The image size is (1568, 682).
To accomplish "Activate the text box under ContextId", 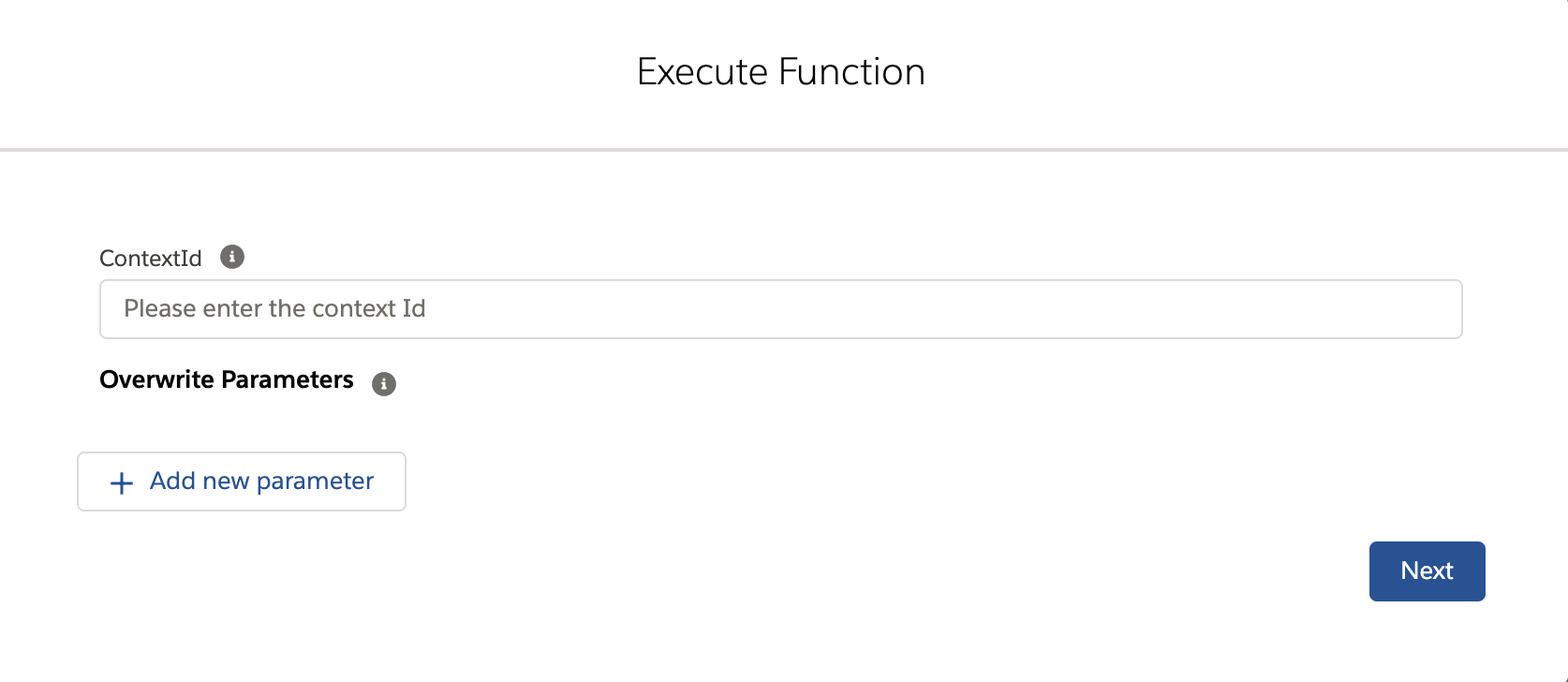I will tap(780, 309).
